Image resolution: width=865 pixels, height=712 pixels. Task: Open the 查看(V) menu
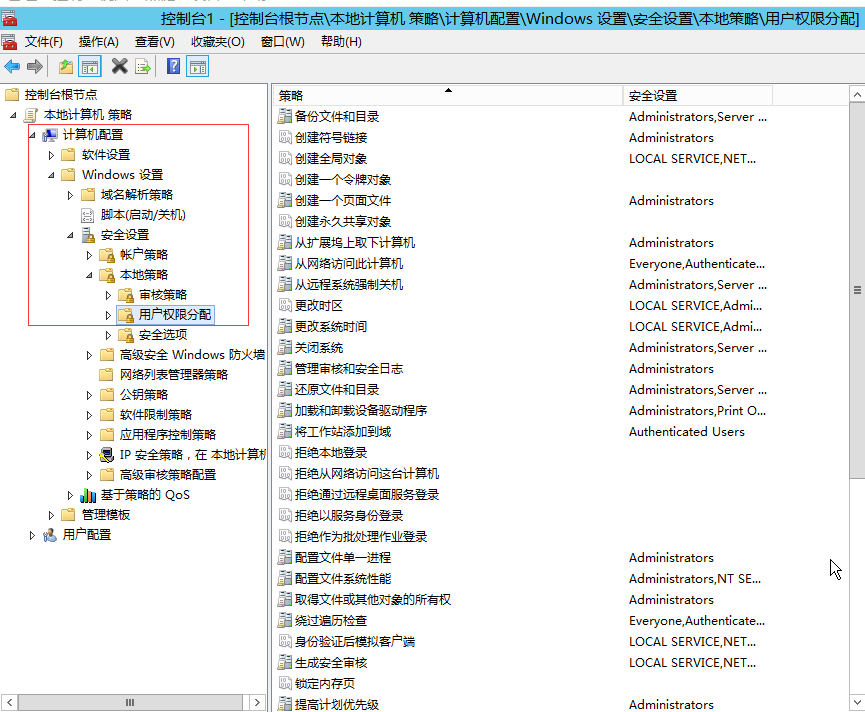[x=155, y=42]
